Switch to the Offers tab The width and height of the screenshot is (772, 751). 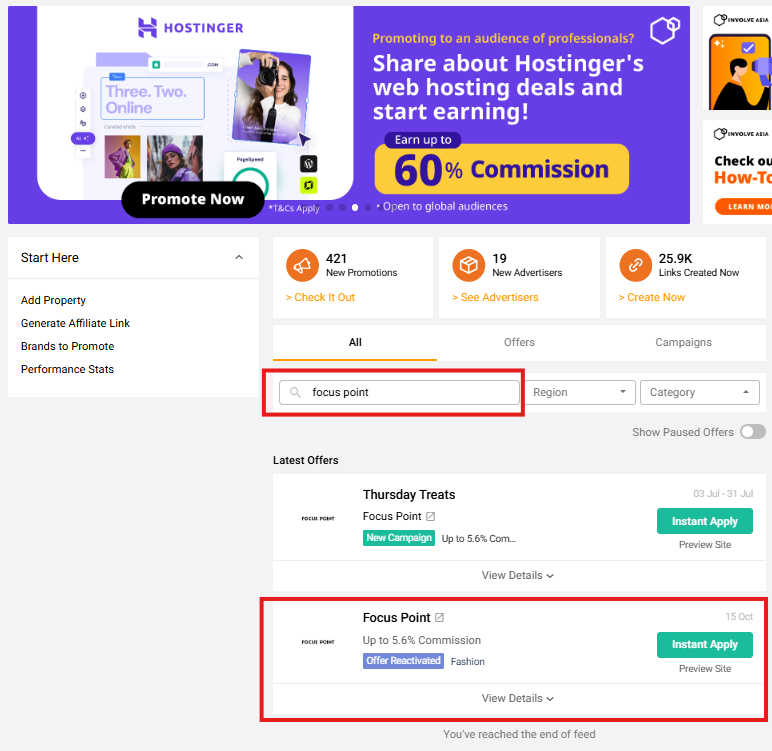pos(519,342)
